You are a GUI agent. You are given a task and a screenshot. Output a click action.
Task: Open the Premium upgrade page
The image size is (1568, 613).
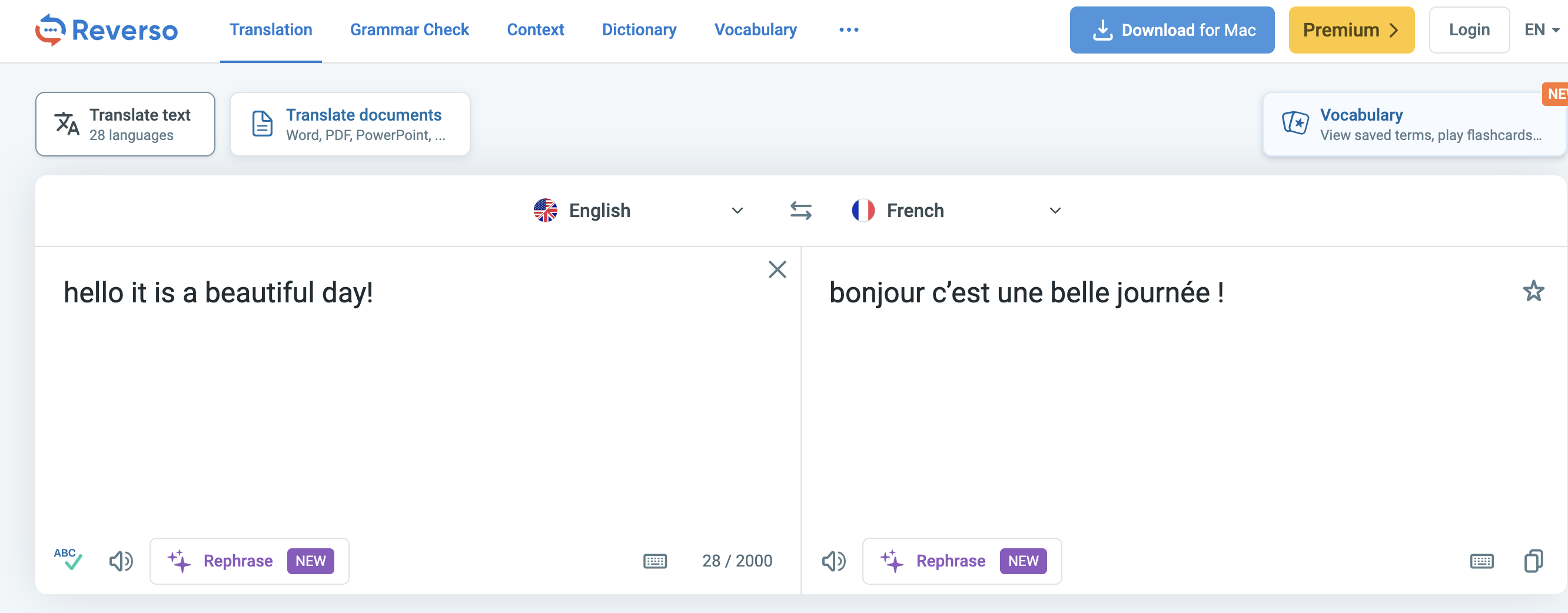coord(1351,29)
